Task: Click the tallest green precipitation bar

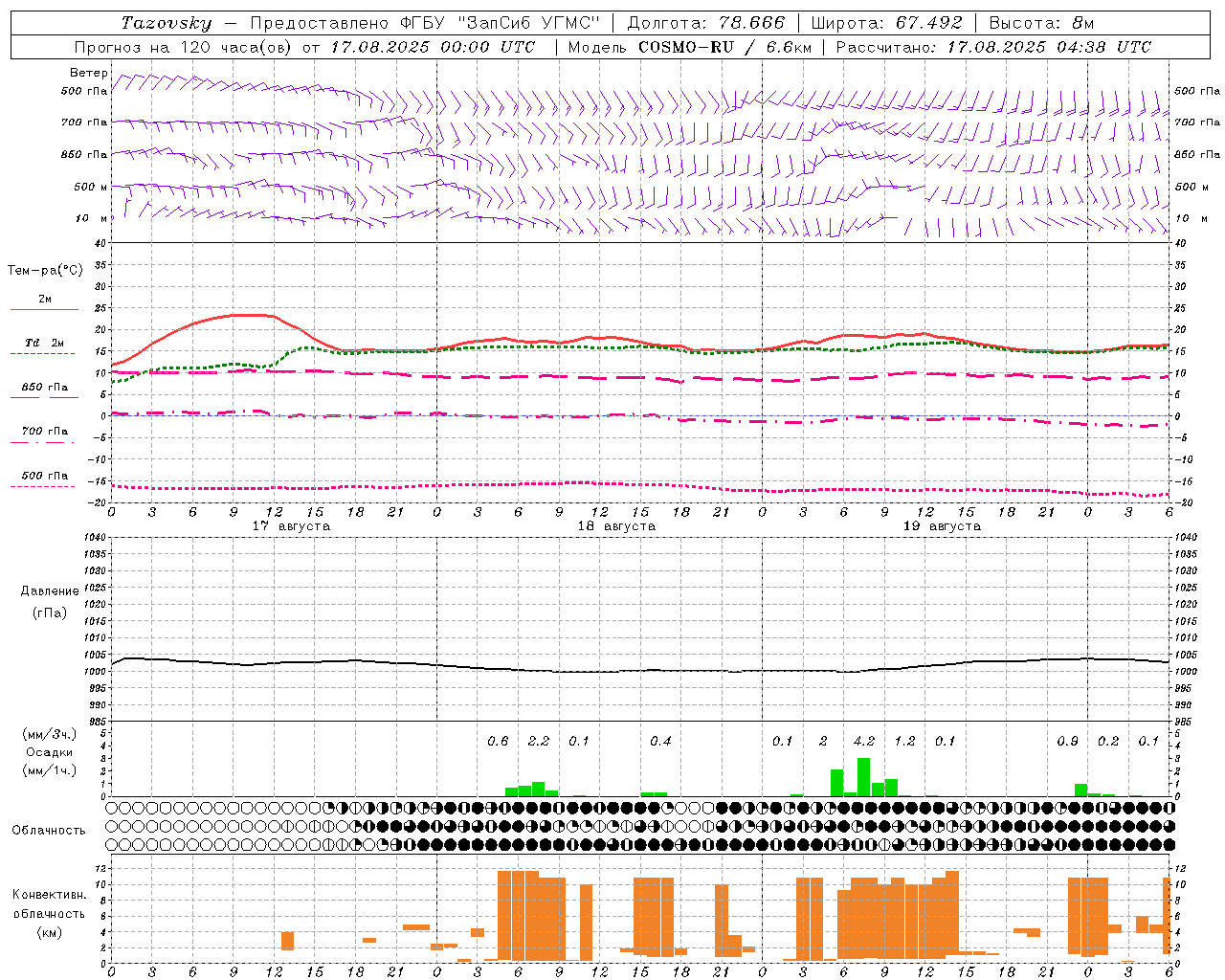Action: (863, 777)
